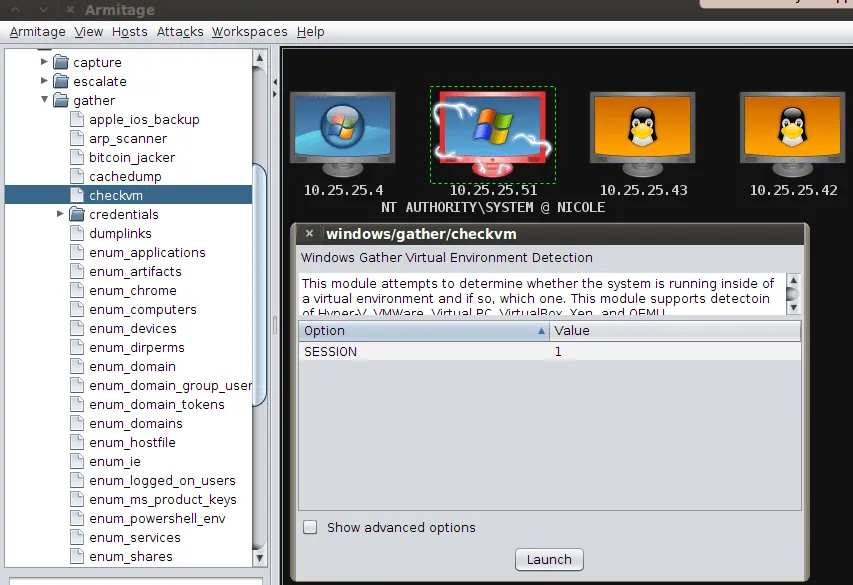
Task: Select the gather folder icon
Action: [61, 100]
